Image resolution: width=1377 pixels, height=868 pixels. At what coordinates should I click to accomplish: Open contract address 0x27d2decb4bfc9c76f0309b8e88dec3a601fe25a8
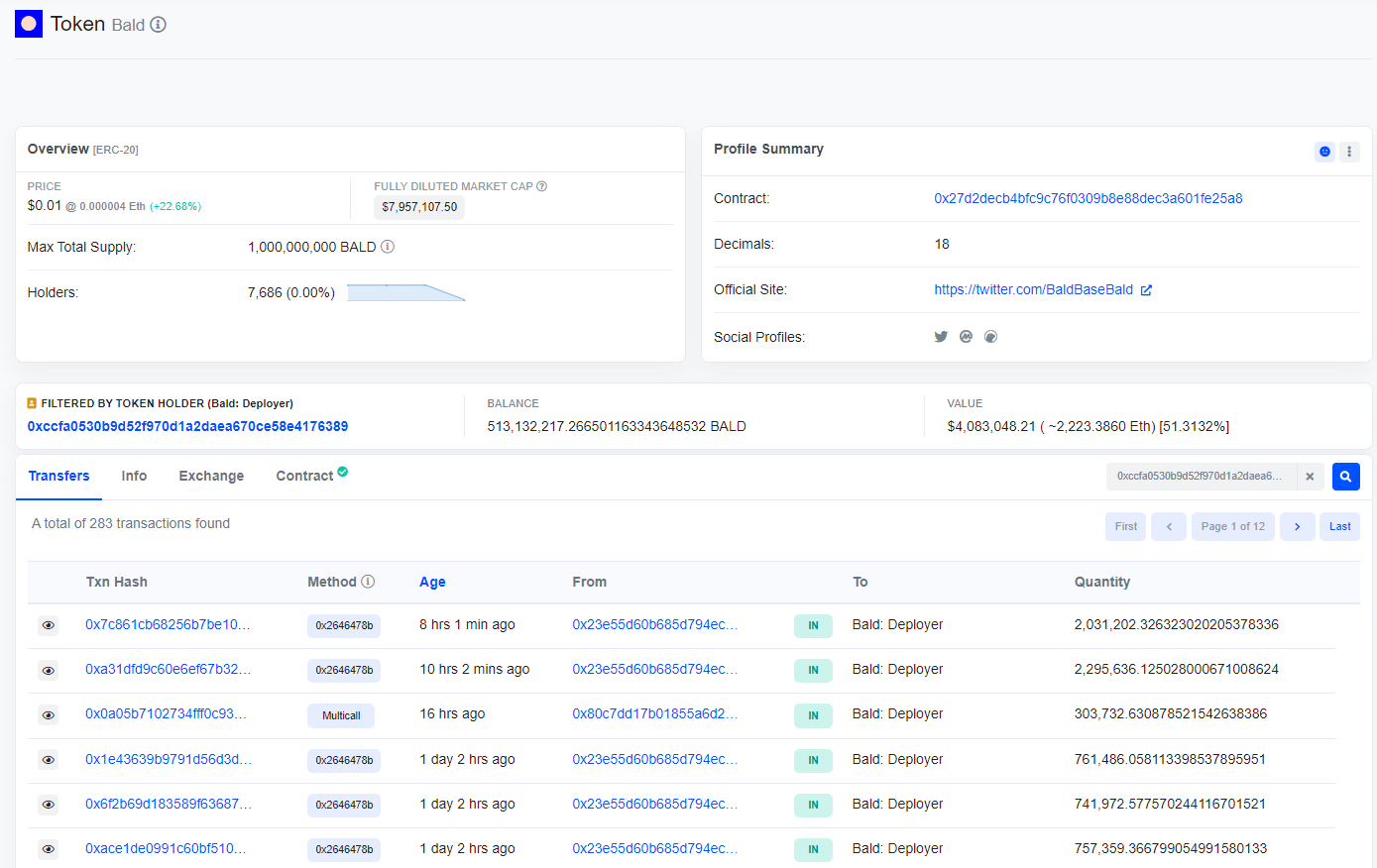point(1088,198)
